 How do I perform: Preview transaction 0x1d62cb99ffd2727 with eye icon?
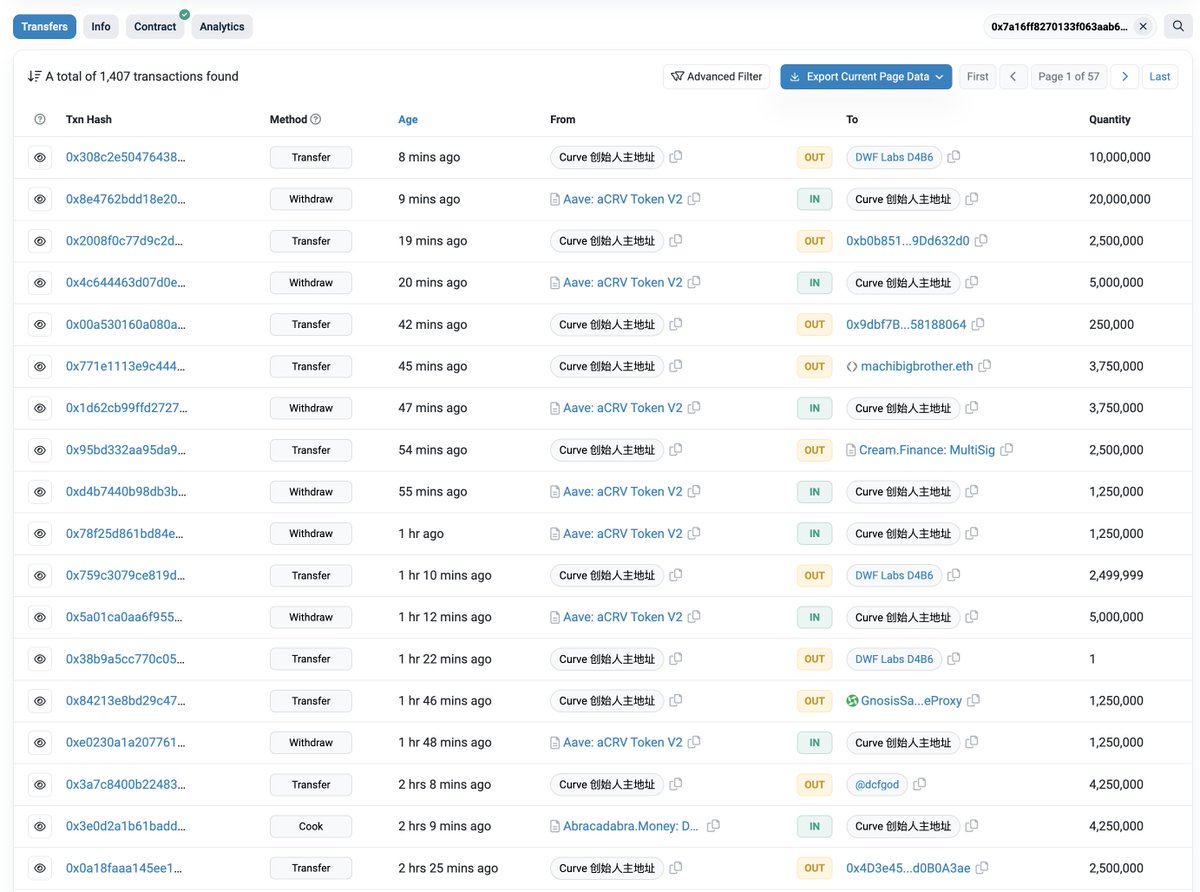point(40,408)
